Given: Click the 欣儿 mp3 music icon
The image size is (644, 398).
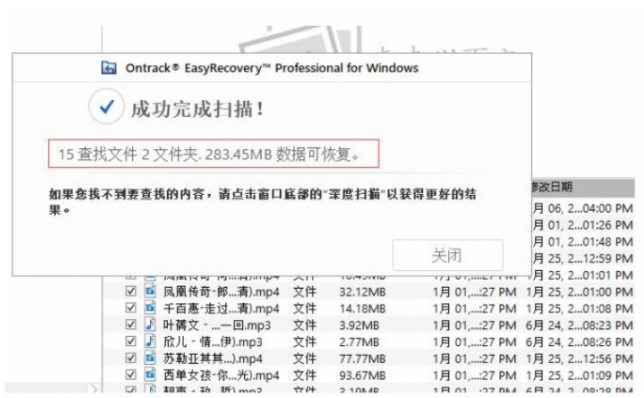Looking at the screenshot, I should (x=150, y=341).
